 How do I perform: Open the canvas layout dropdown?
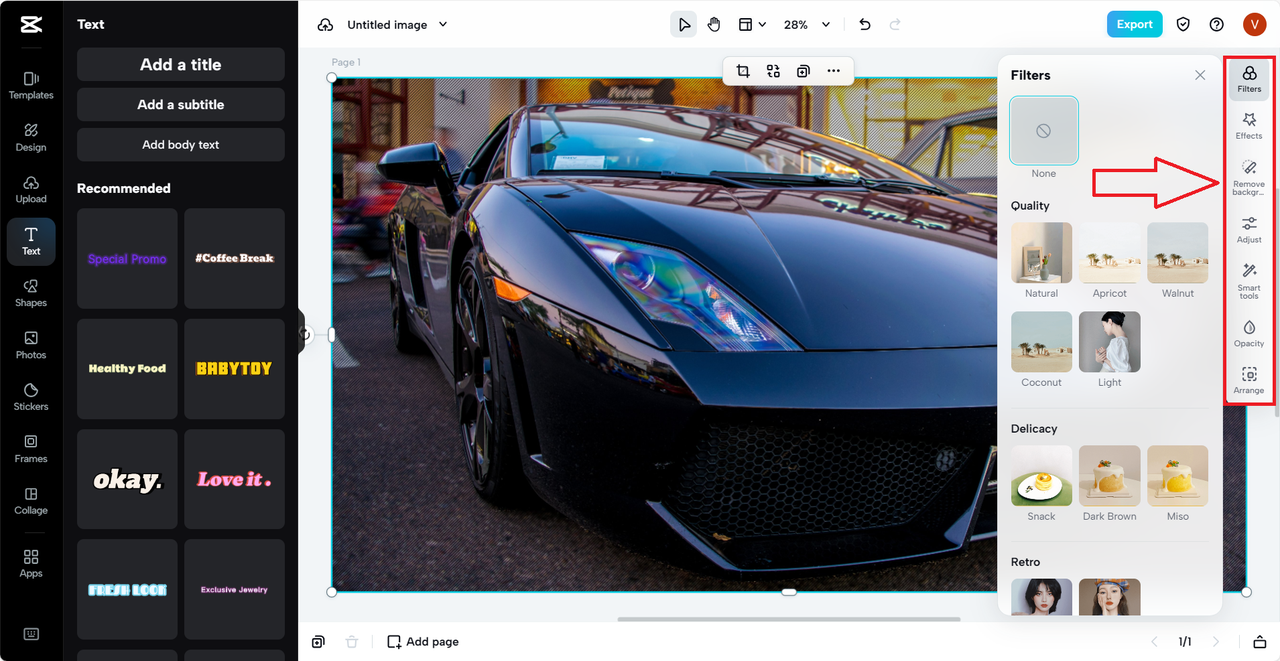coord(752,25)
